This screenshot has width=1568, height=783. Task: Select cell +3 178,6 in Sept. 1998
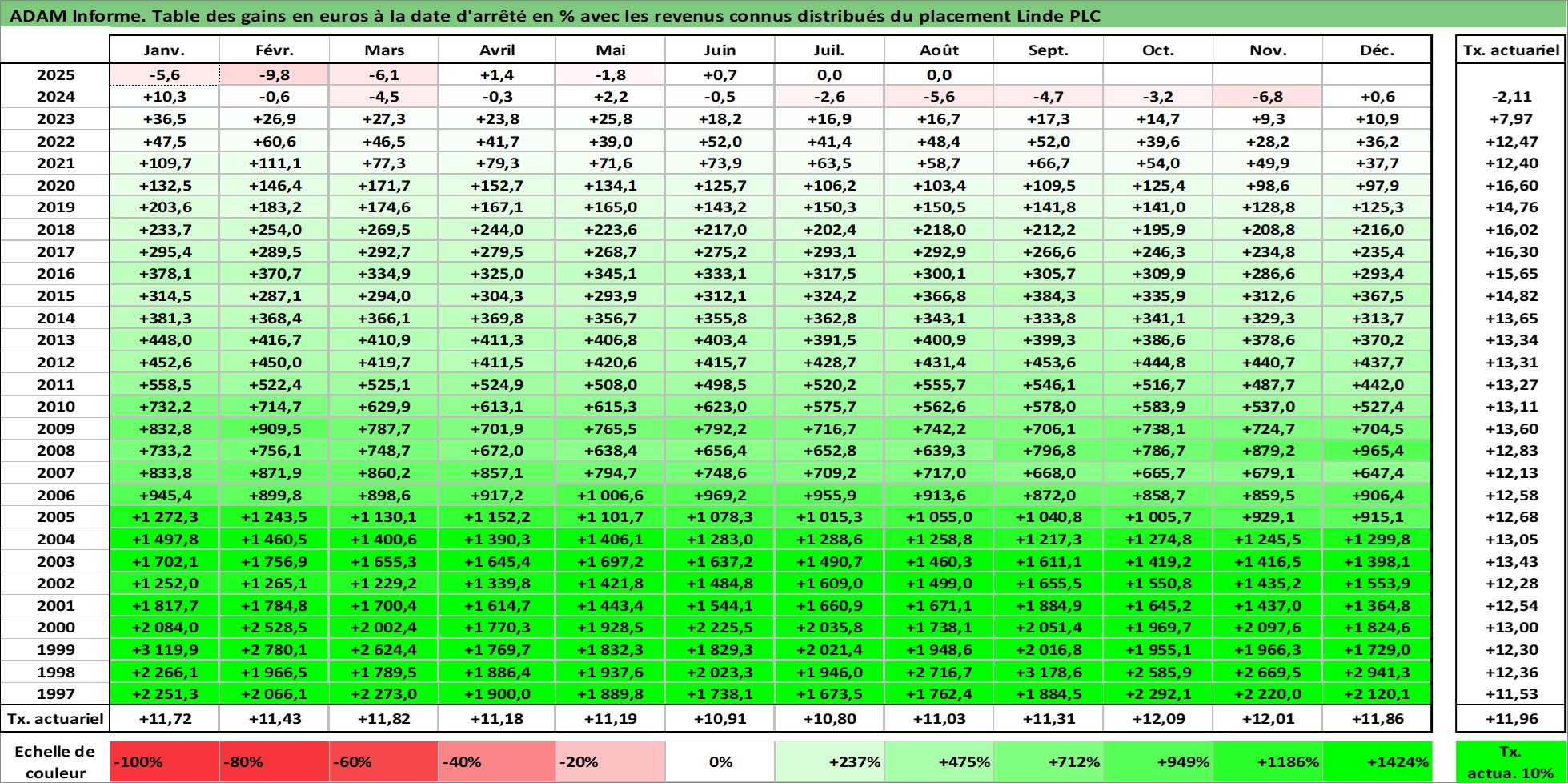coord(1049,673)
